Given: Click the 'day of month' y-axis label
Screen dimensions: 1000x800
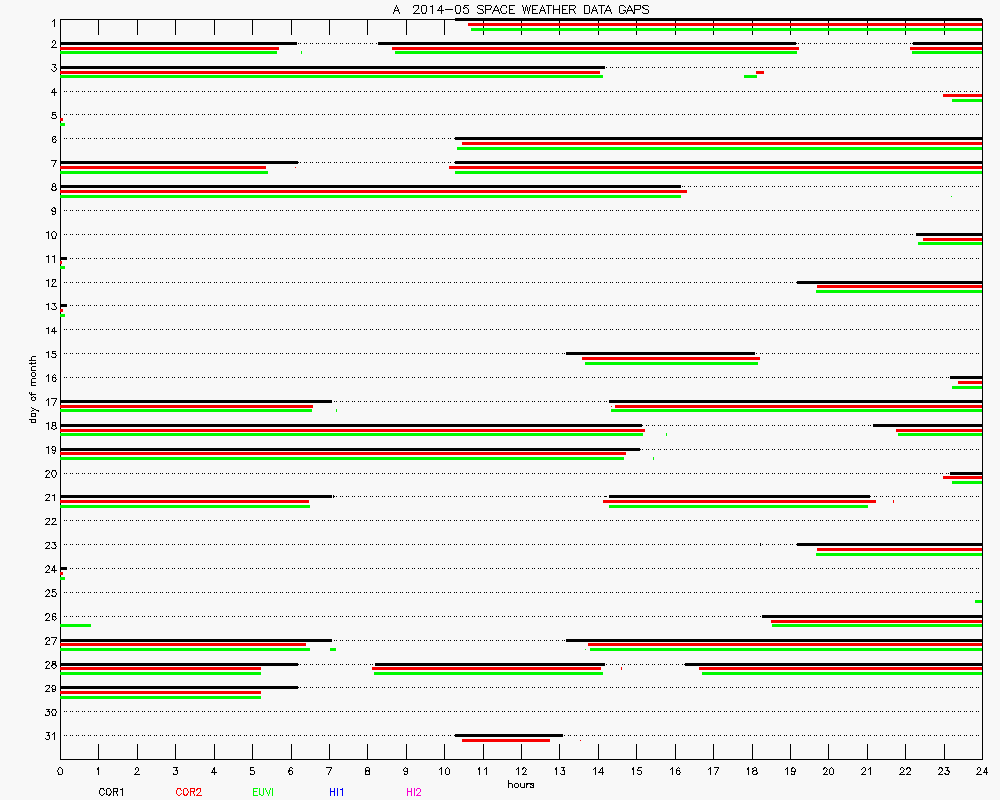Looking at the screenshot, I should (x=33, y=388).
